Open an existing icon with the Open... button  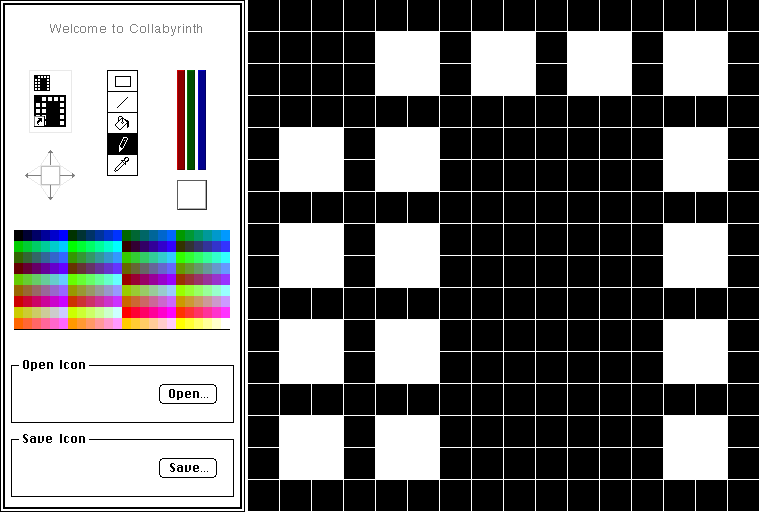point(188,394)
